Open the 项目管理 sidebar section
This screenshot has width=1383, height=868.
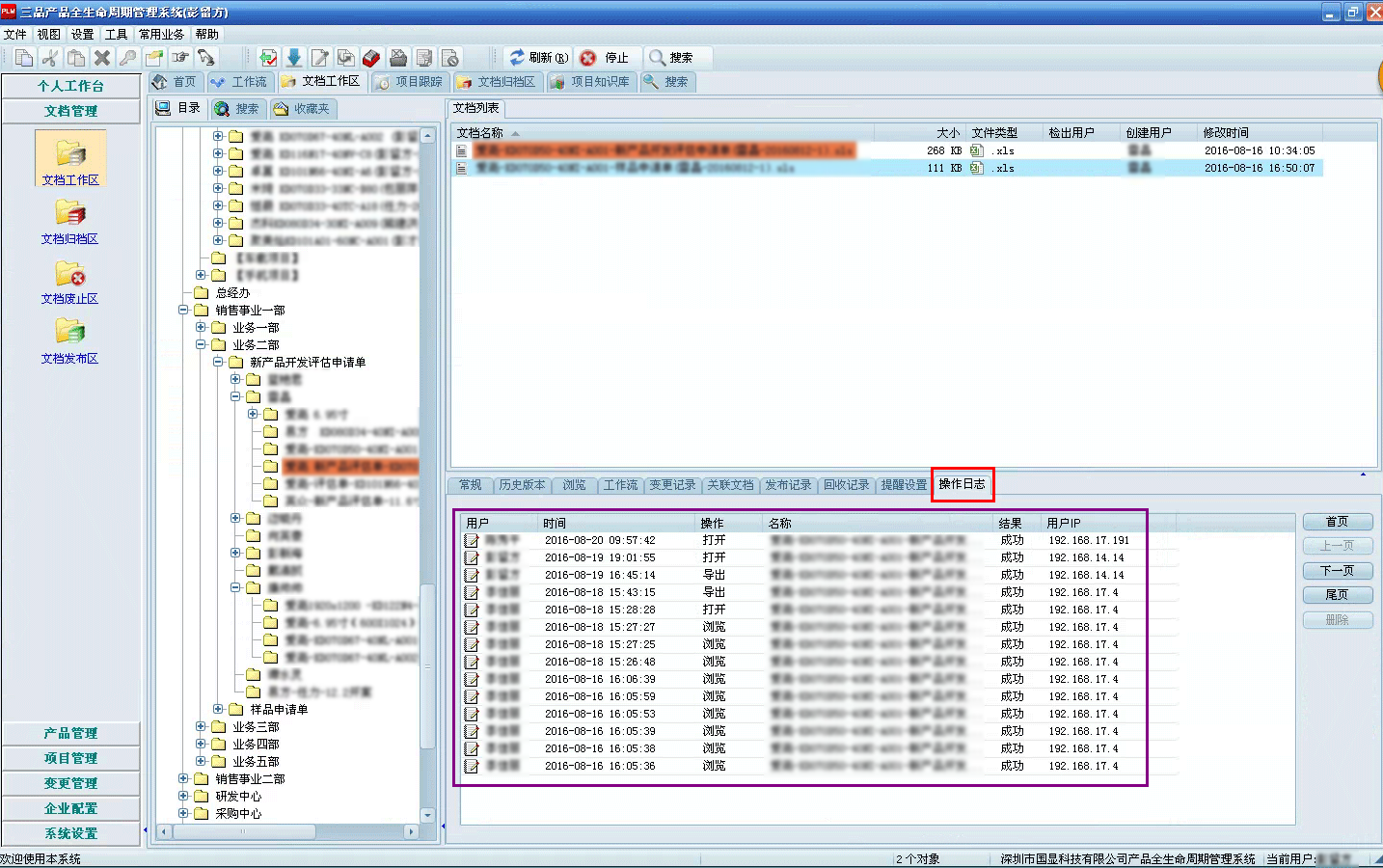pyautogui.click(x=70, y=758)
